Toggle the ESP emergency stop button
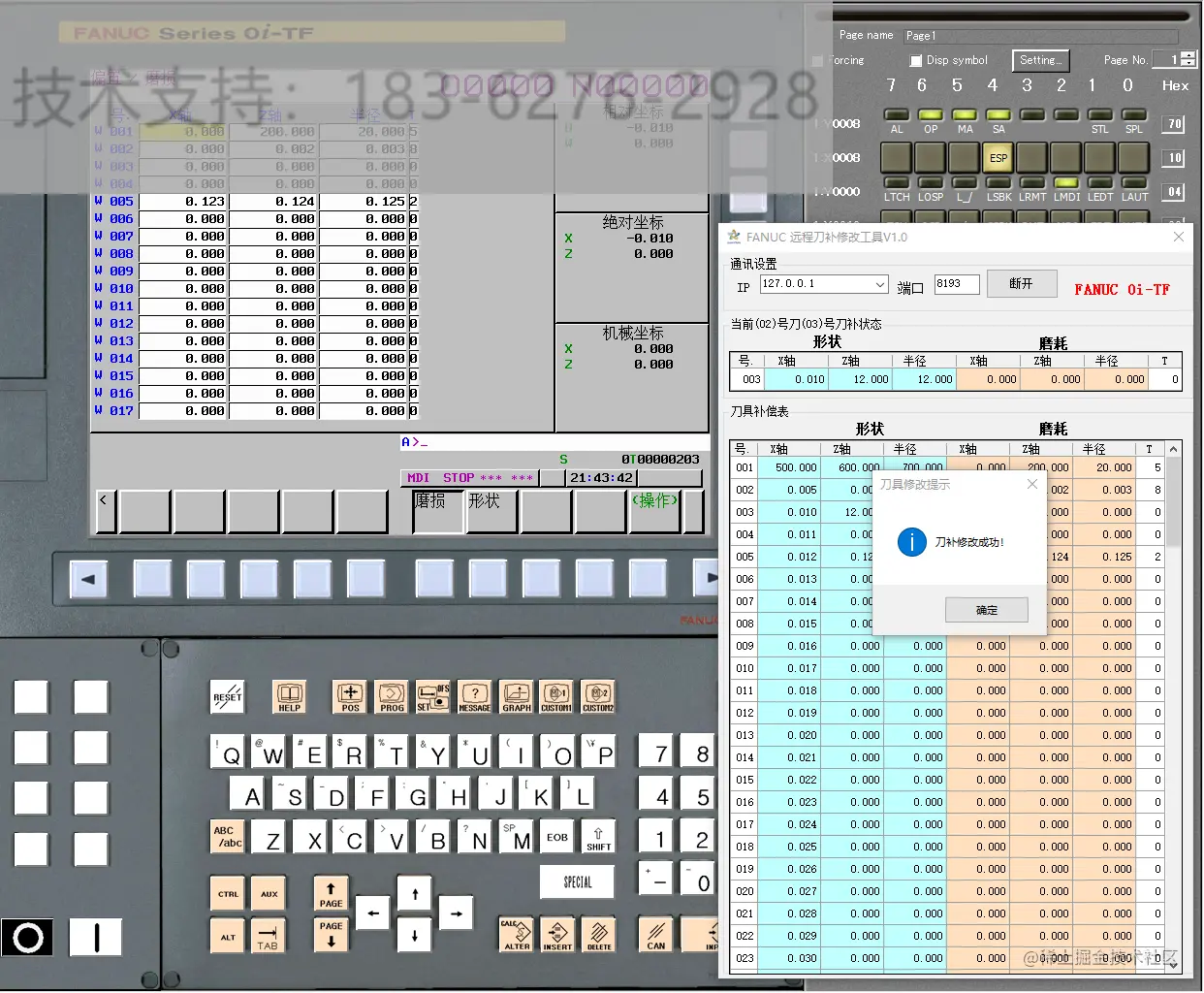This screenshot has height=993, width=1204. click(x=998, y=157)
